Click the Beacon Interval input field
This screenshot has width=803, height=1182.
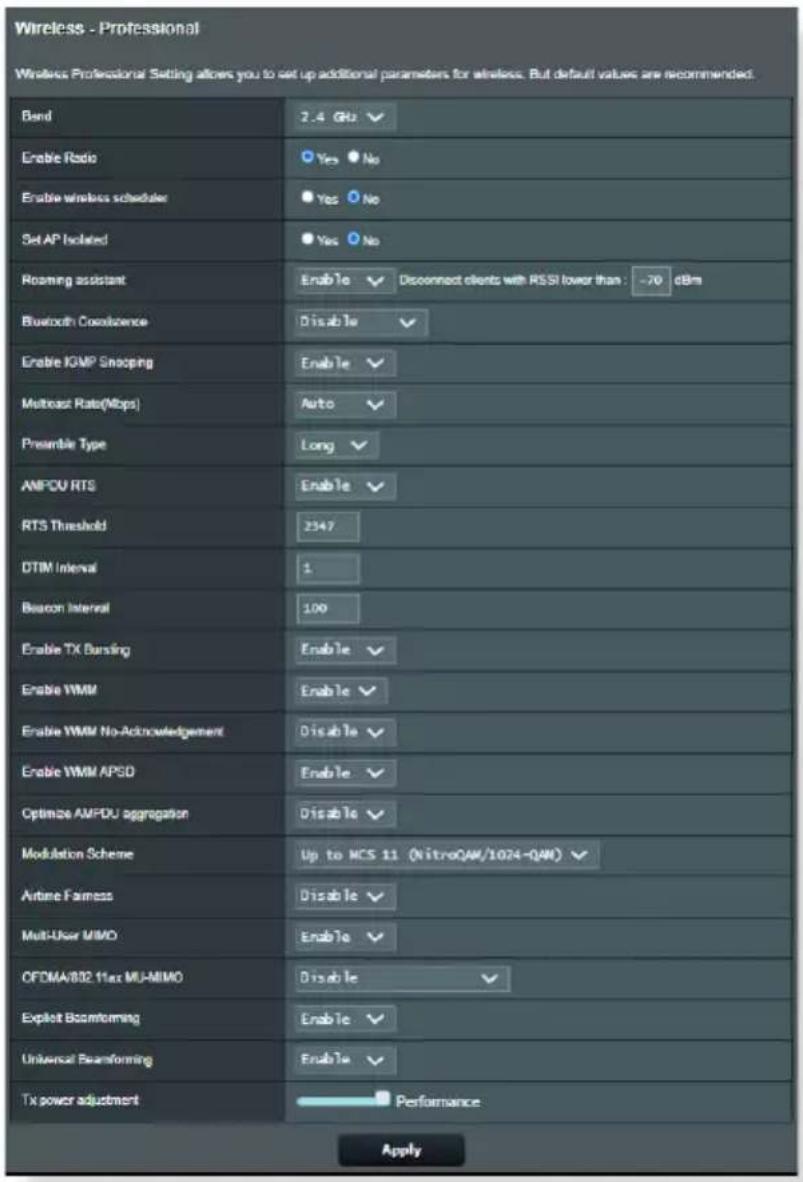[x=327, y=608]
